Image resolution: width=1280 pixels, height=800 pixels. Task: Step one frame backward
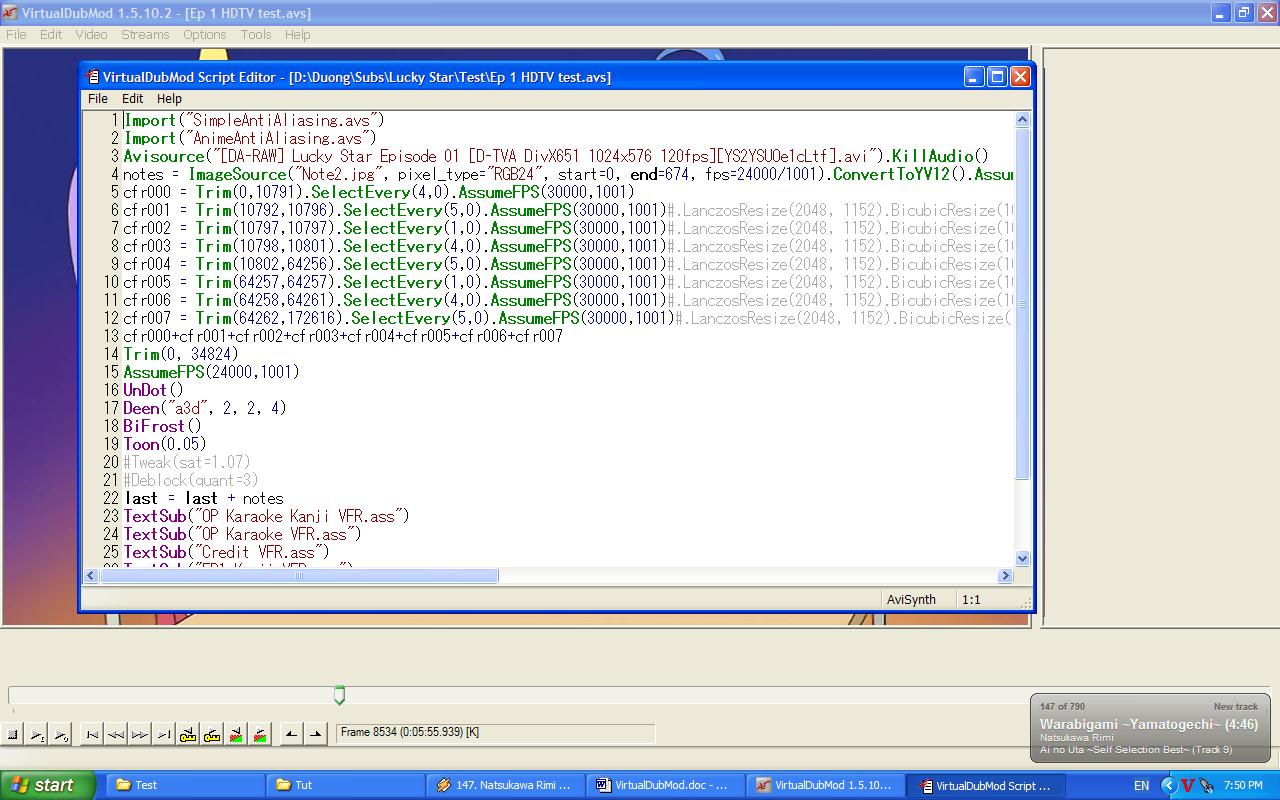[116, 734]
